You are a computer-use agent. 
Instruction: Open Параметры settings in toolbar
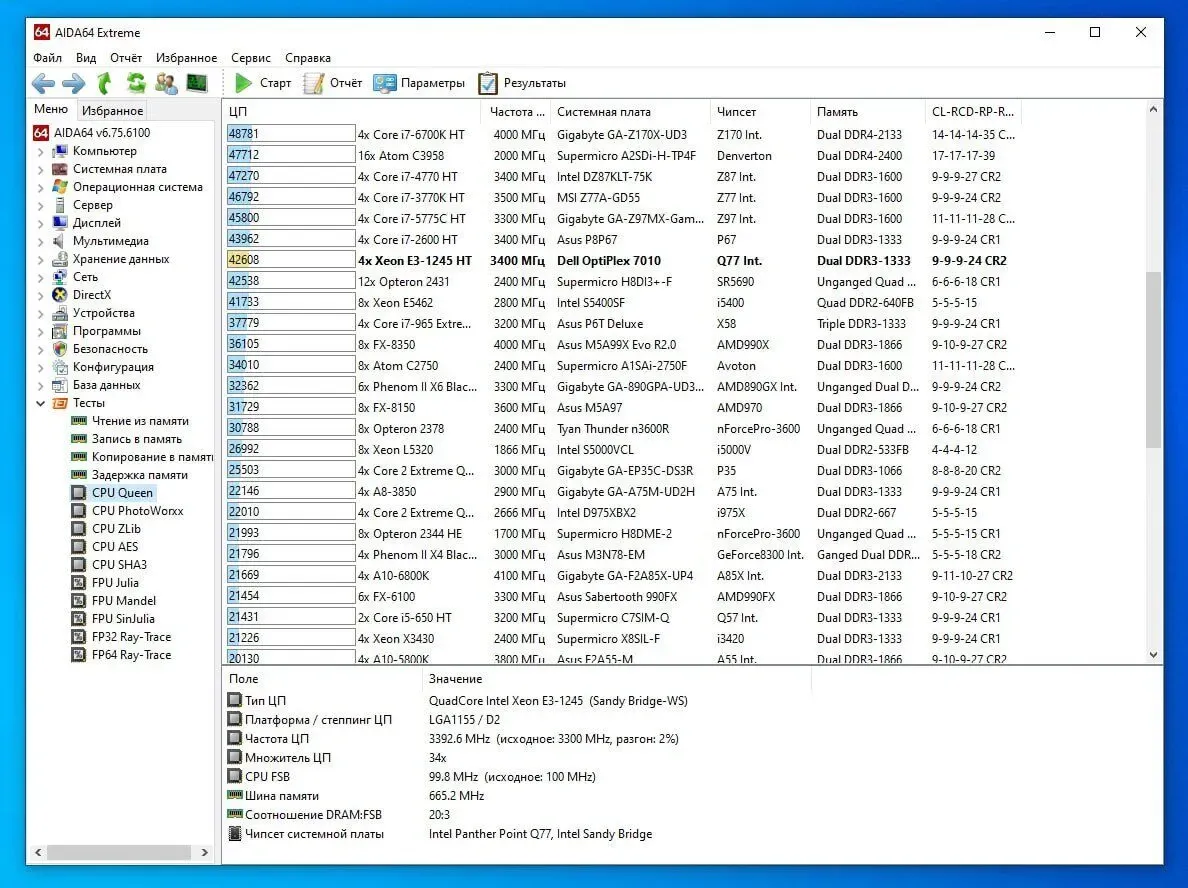(420, 83)
